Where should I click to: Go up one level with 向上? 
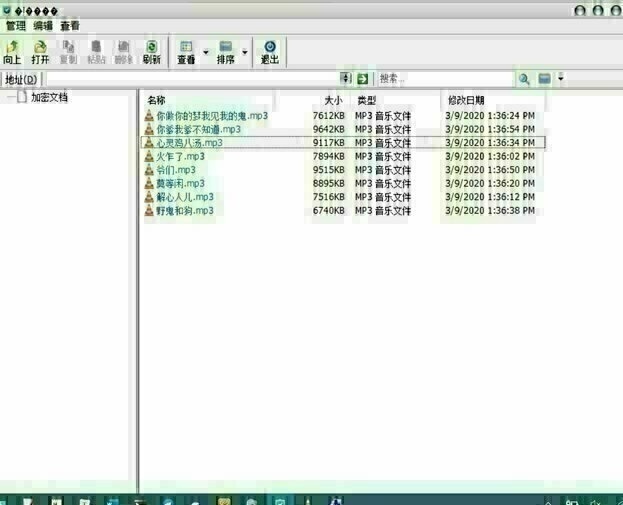(12, 52)
